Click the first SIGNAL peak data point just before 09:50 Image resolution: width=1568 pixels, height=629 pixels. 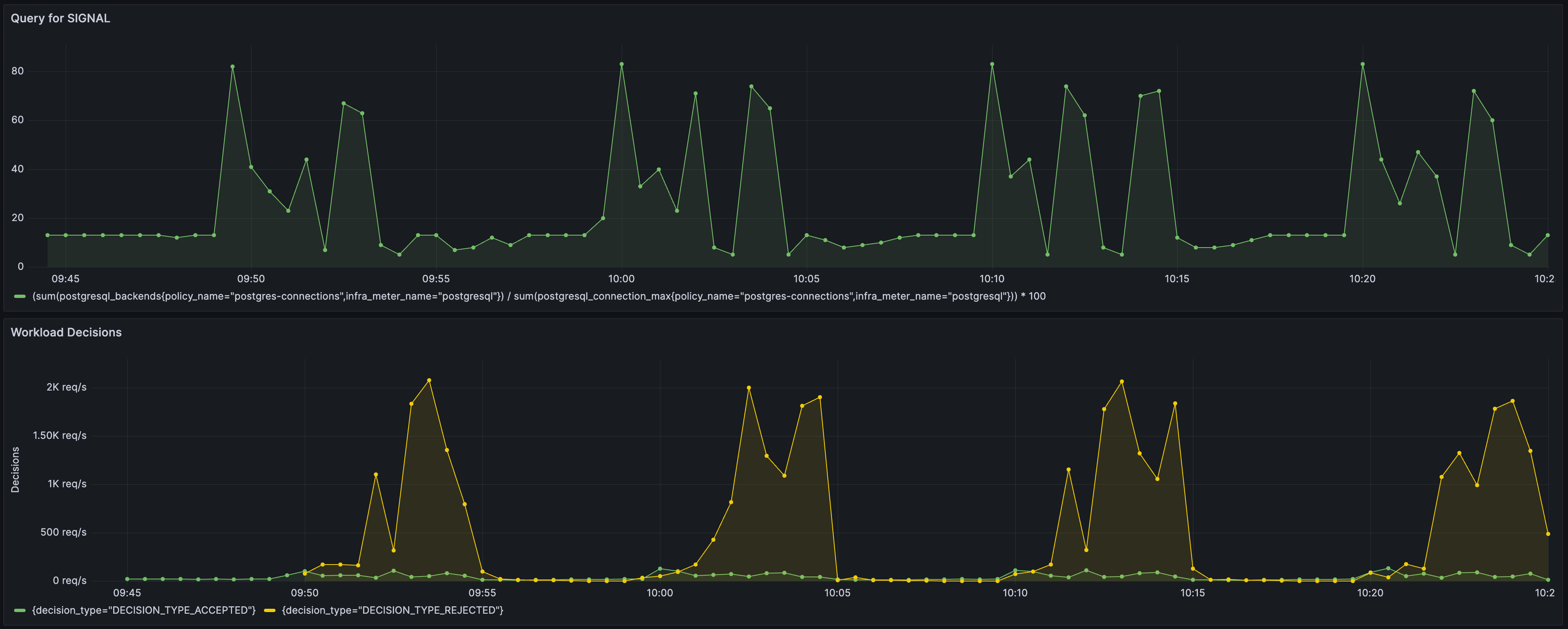tap(233, 67)
